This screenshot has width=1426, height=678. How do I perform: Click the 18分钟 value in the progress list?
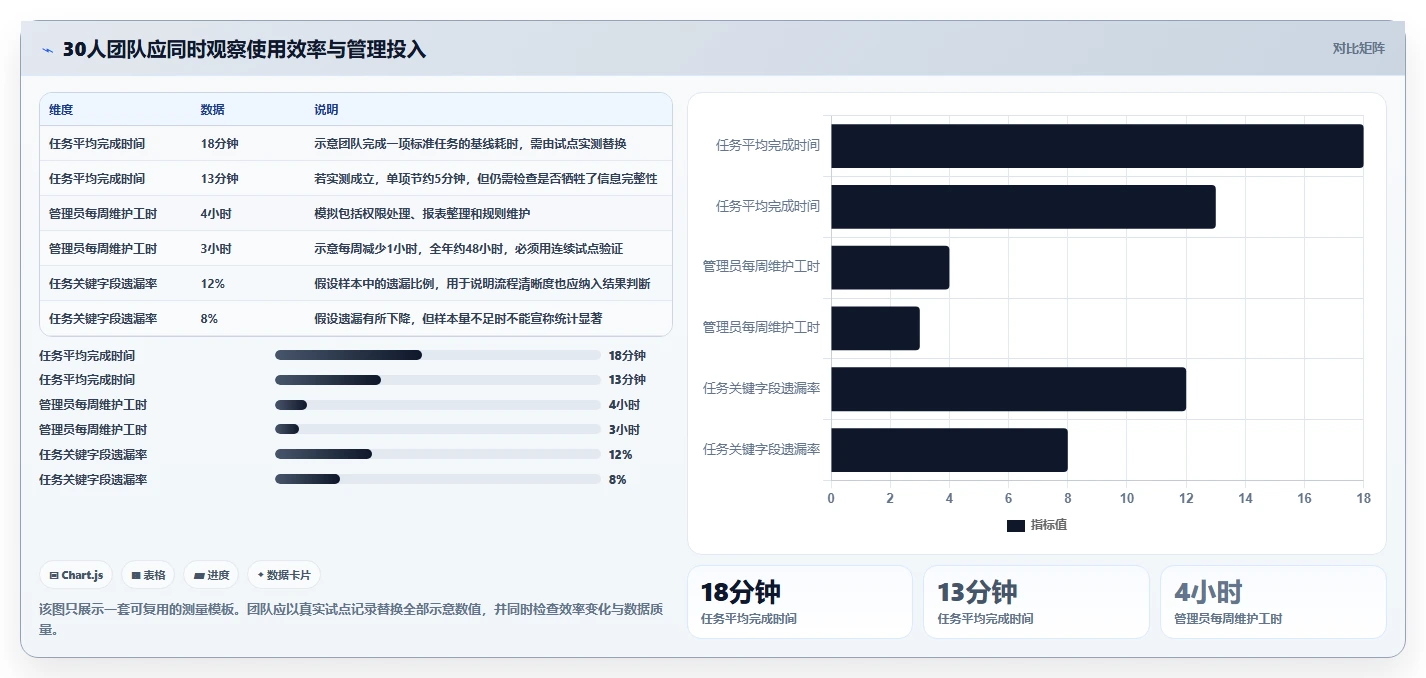click(627, 355)
